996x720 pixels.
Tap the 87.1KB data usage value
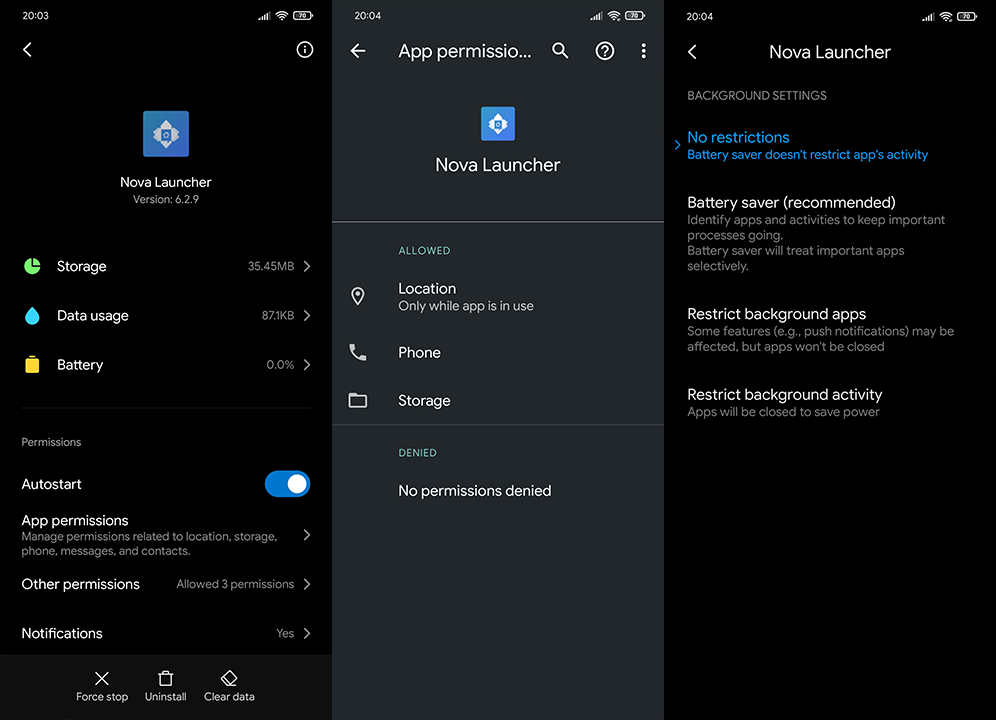(278, 316)
